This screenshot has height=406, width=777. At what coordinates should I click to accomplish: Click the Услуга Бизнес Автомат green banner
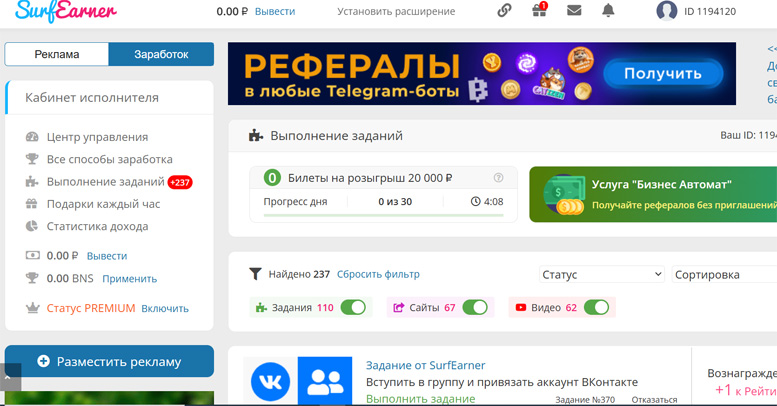[653, 194]
